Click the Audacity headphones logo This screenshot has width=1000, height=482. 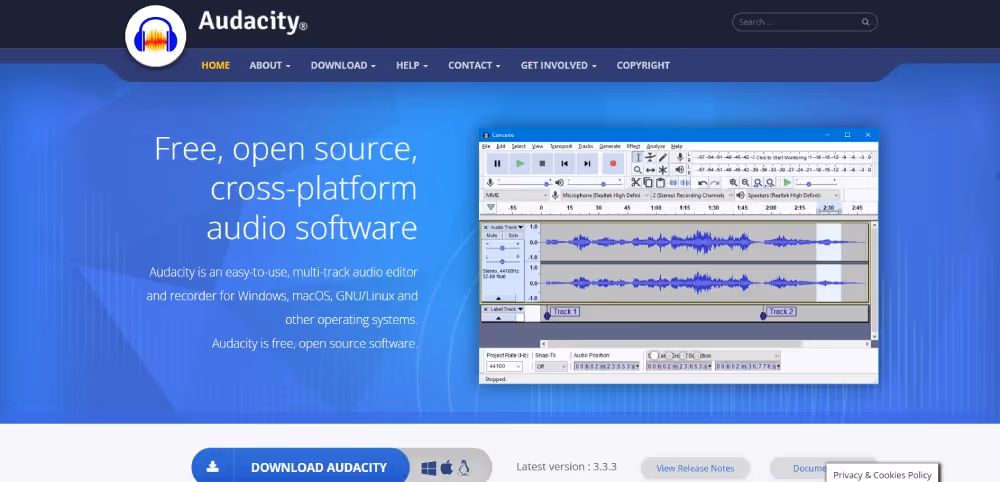(156, 36)
